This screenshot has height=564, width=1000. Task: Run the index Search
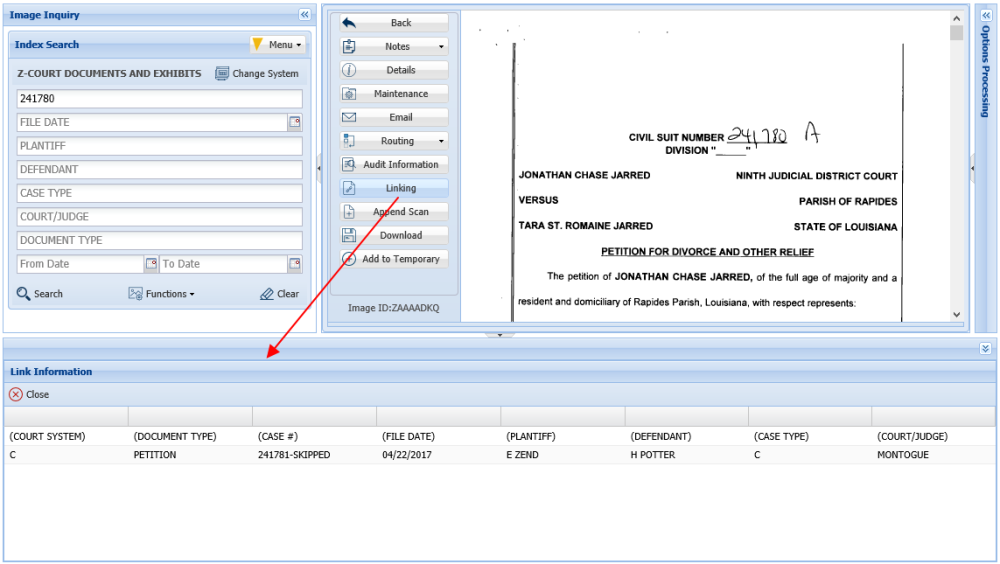tap(40, 293)
